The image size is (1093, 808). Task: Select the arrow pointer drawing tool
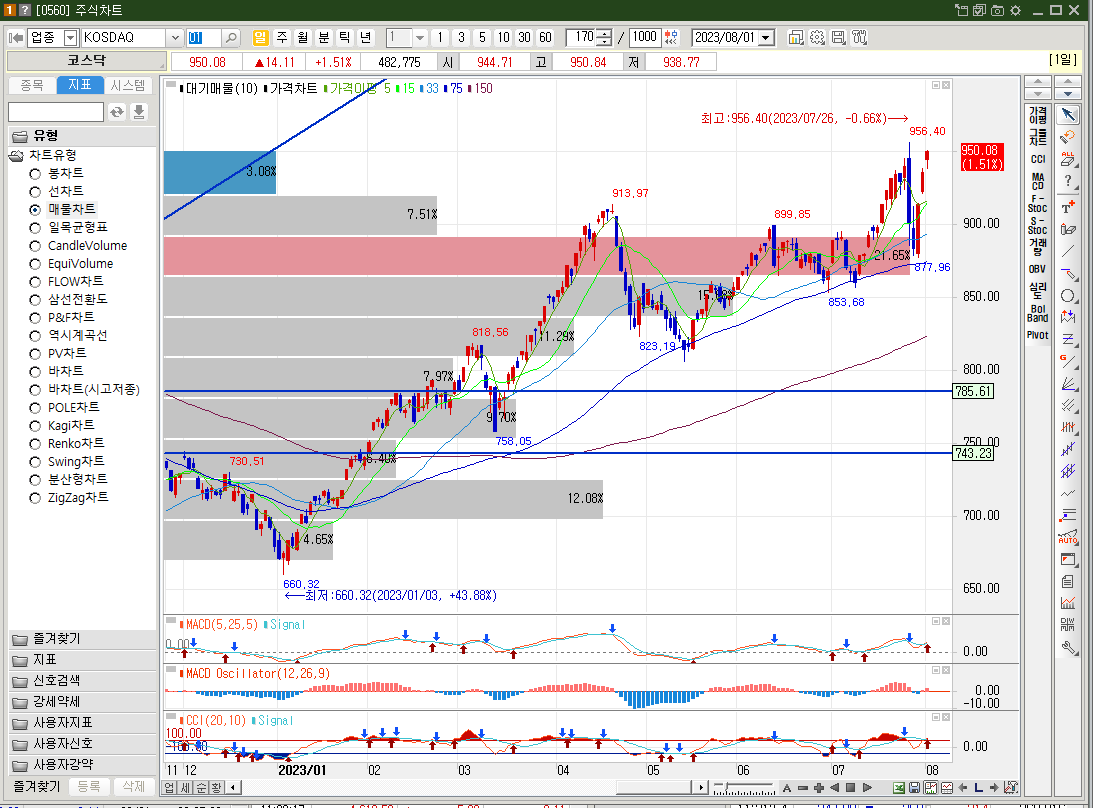click(1068, 114)
